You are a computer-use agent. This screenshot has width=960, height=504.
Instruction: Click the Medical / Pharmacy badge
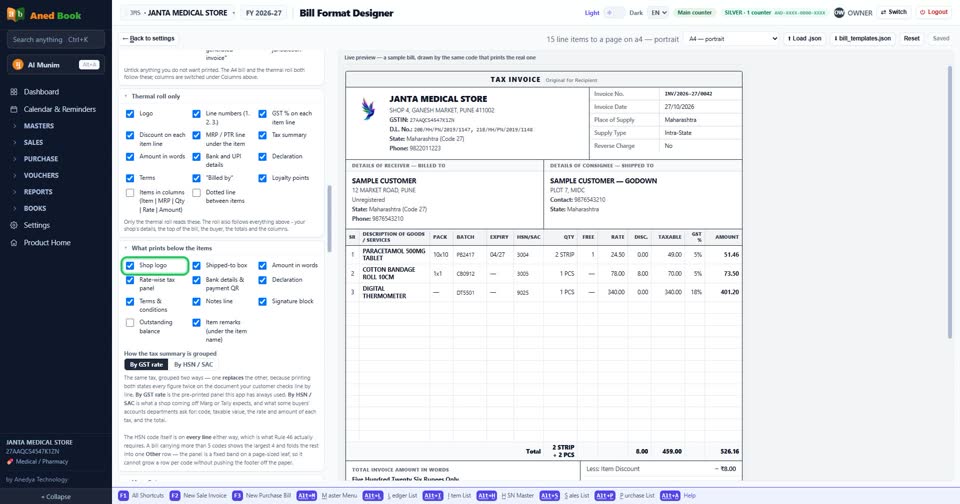point(37,462)
